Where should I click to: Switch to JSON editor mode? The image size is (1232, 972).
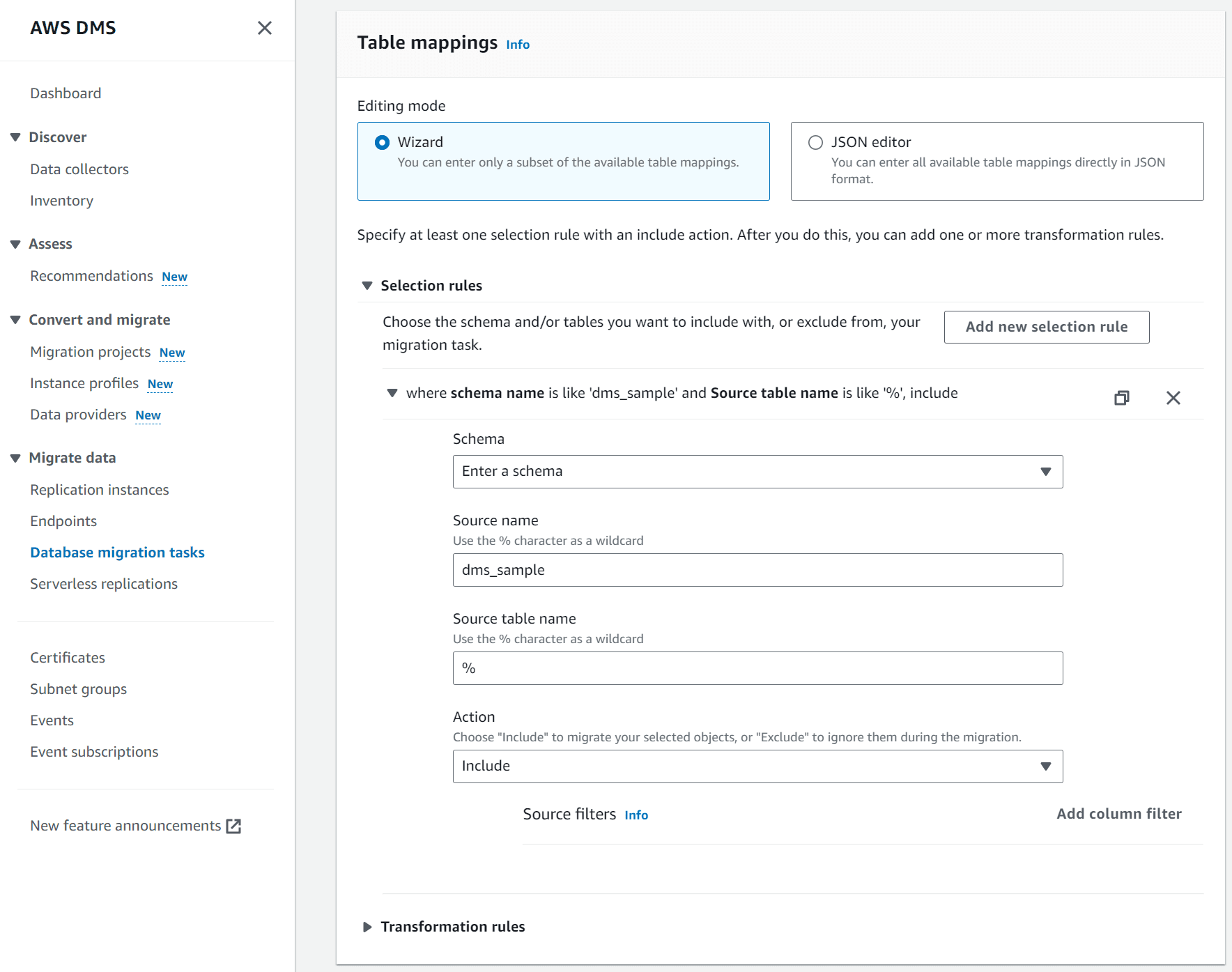pyautogui.click(x=815, y=141)
